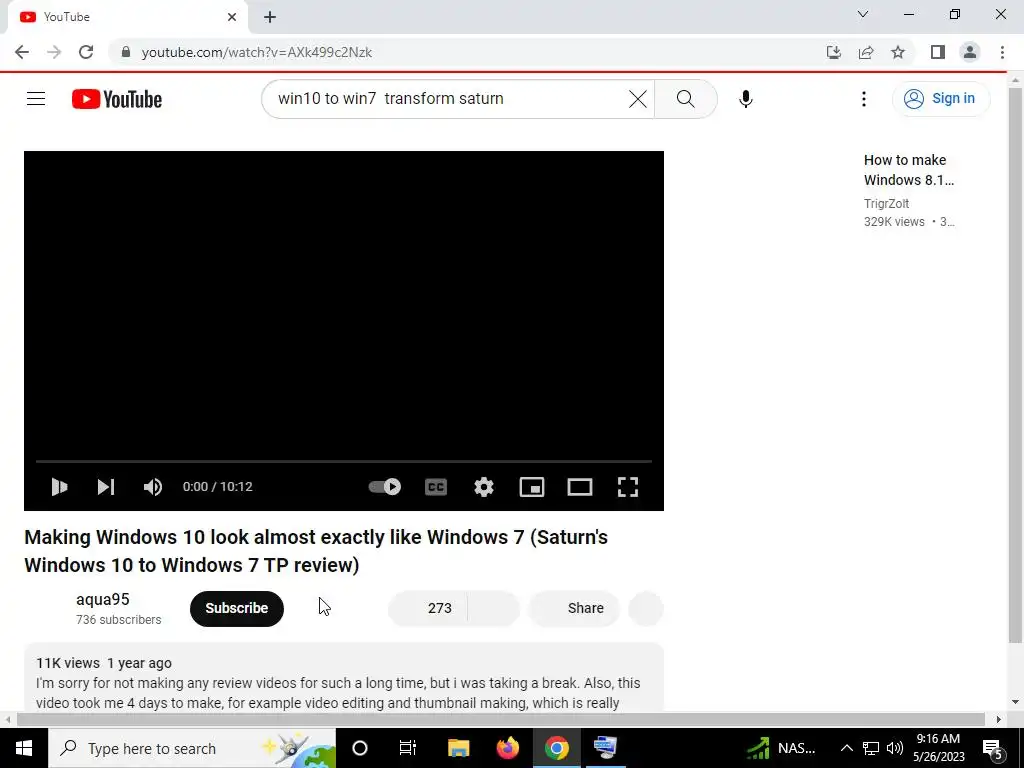Launch Firefox from the taskbar
1024x768 pixels.
point(507,748)
